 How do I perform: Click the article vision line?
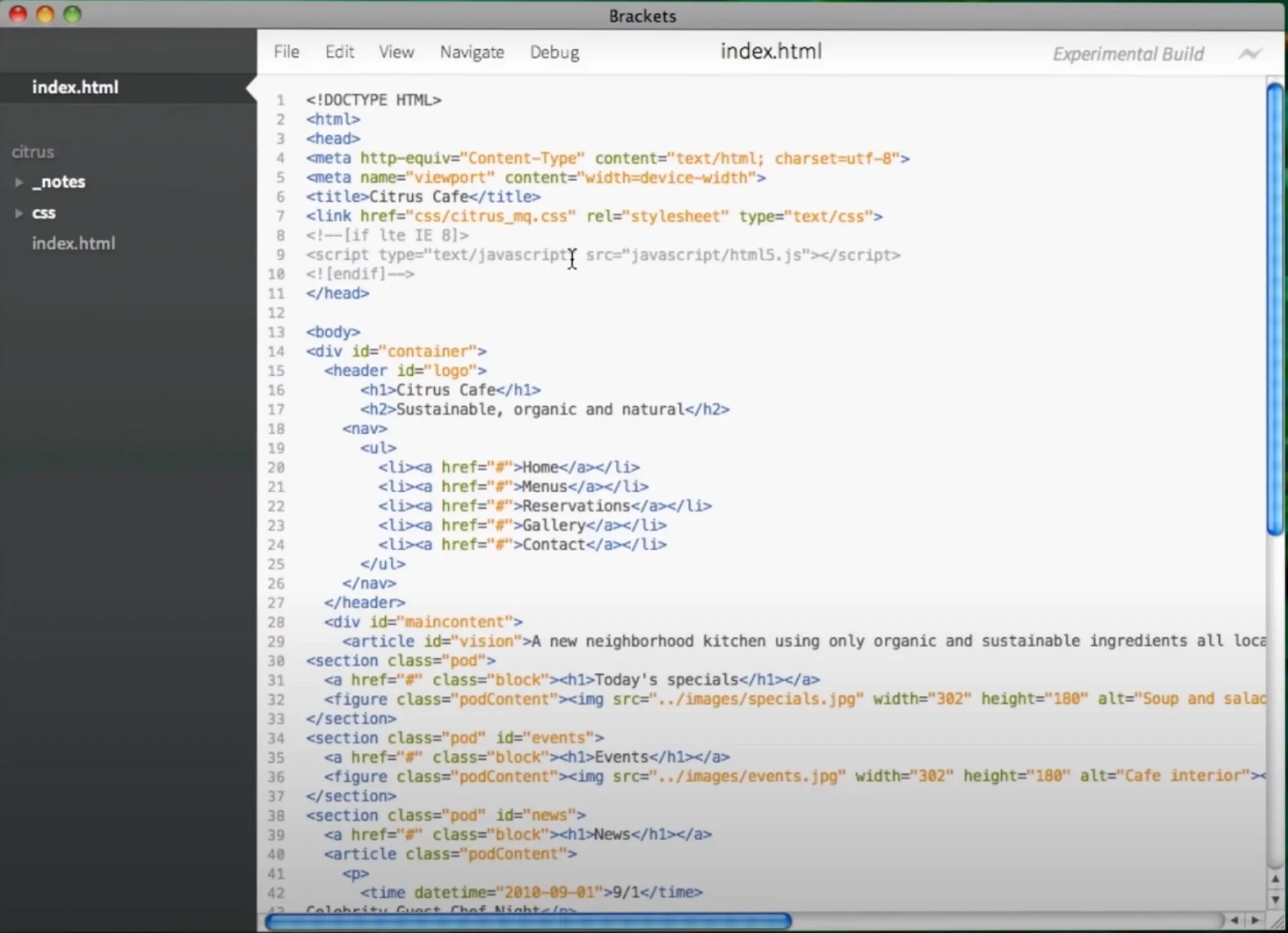point(804,642)
